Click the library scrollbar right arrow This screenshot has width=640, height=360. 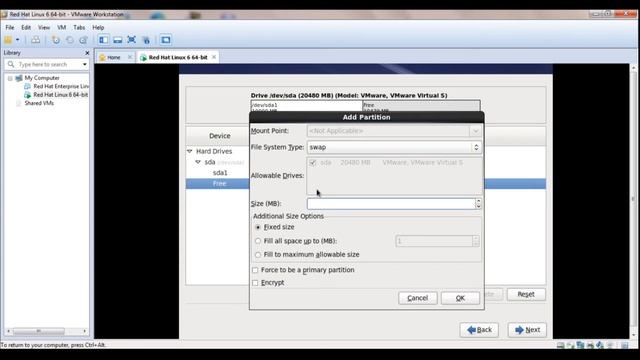(x=85, y=331)
